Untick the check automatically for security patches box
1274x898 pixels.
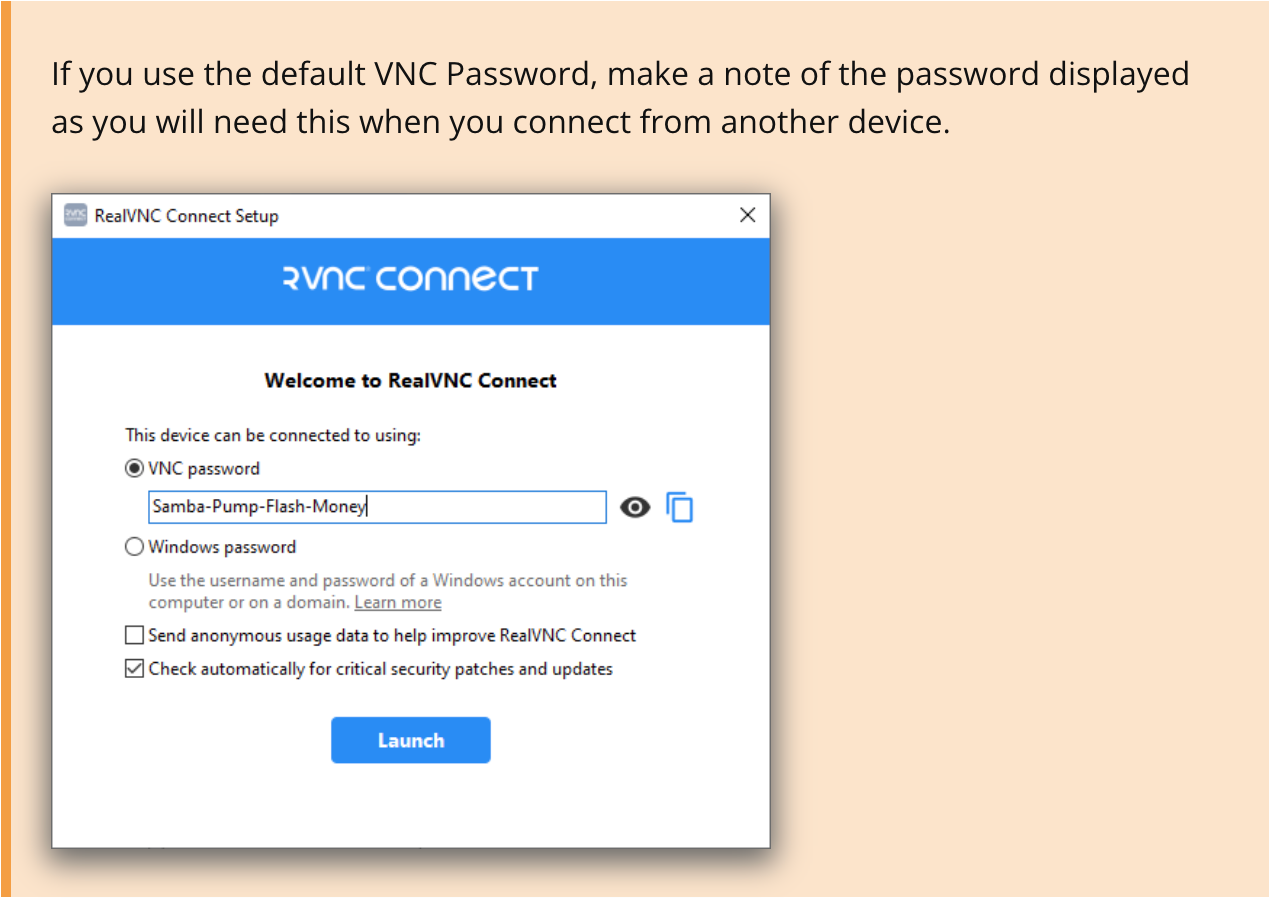(x=134, y=669)
